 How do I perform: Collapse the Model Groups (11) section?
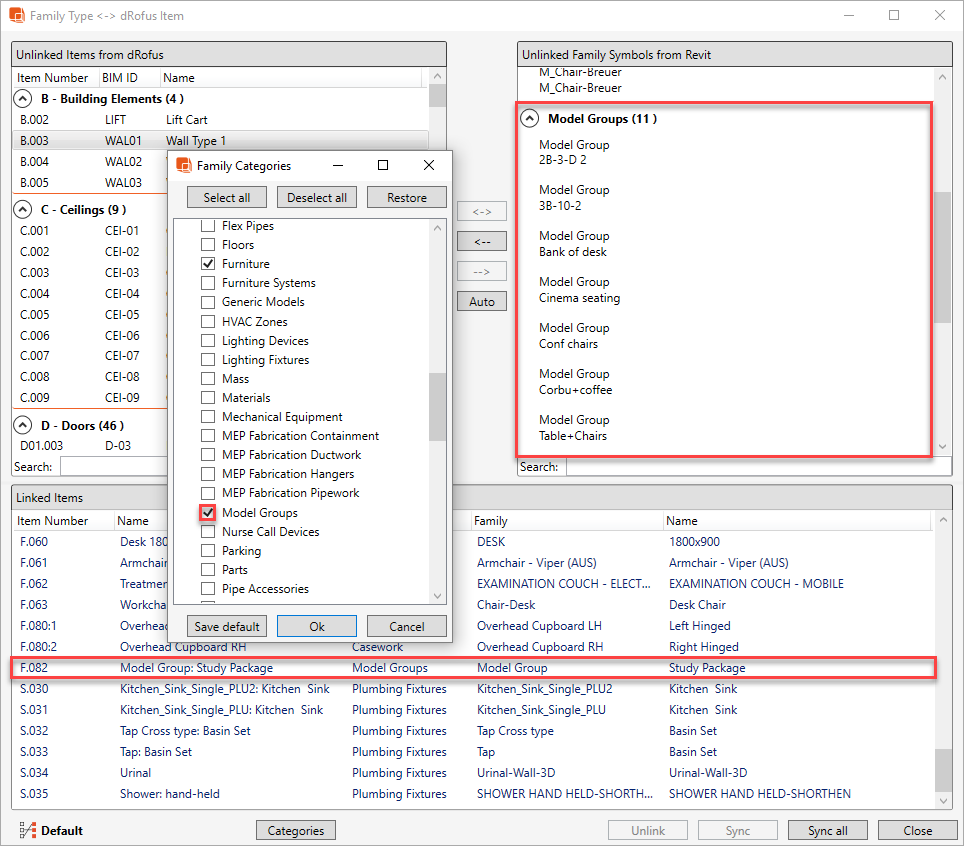tap(530, 119)
